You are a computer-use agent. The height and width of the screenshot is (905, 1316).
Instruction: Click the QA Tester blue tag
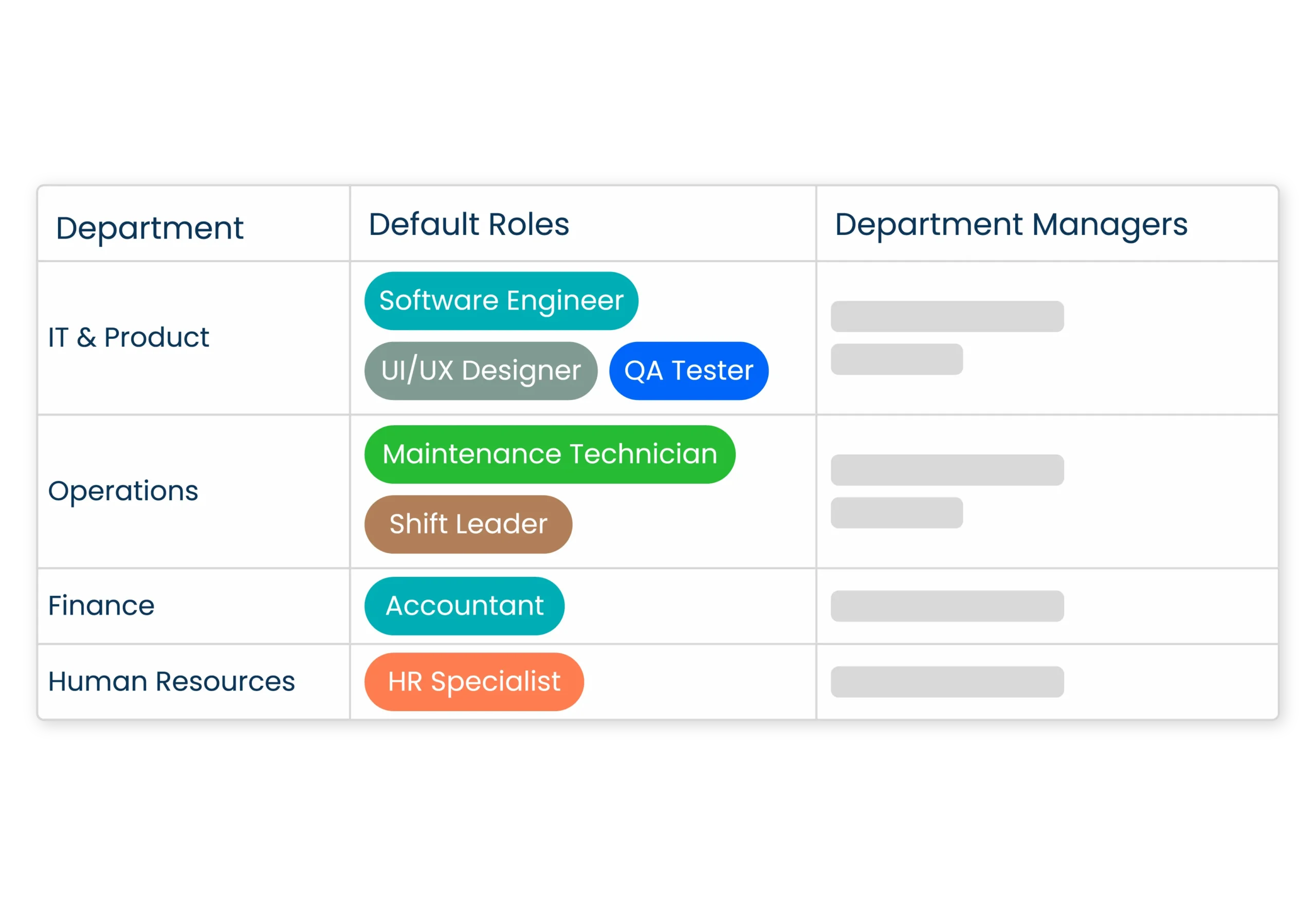point(688,371)
